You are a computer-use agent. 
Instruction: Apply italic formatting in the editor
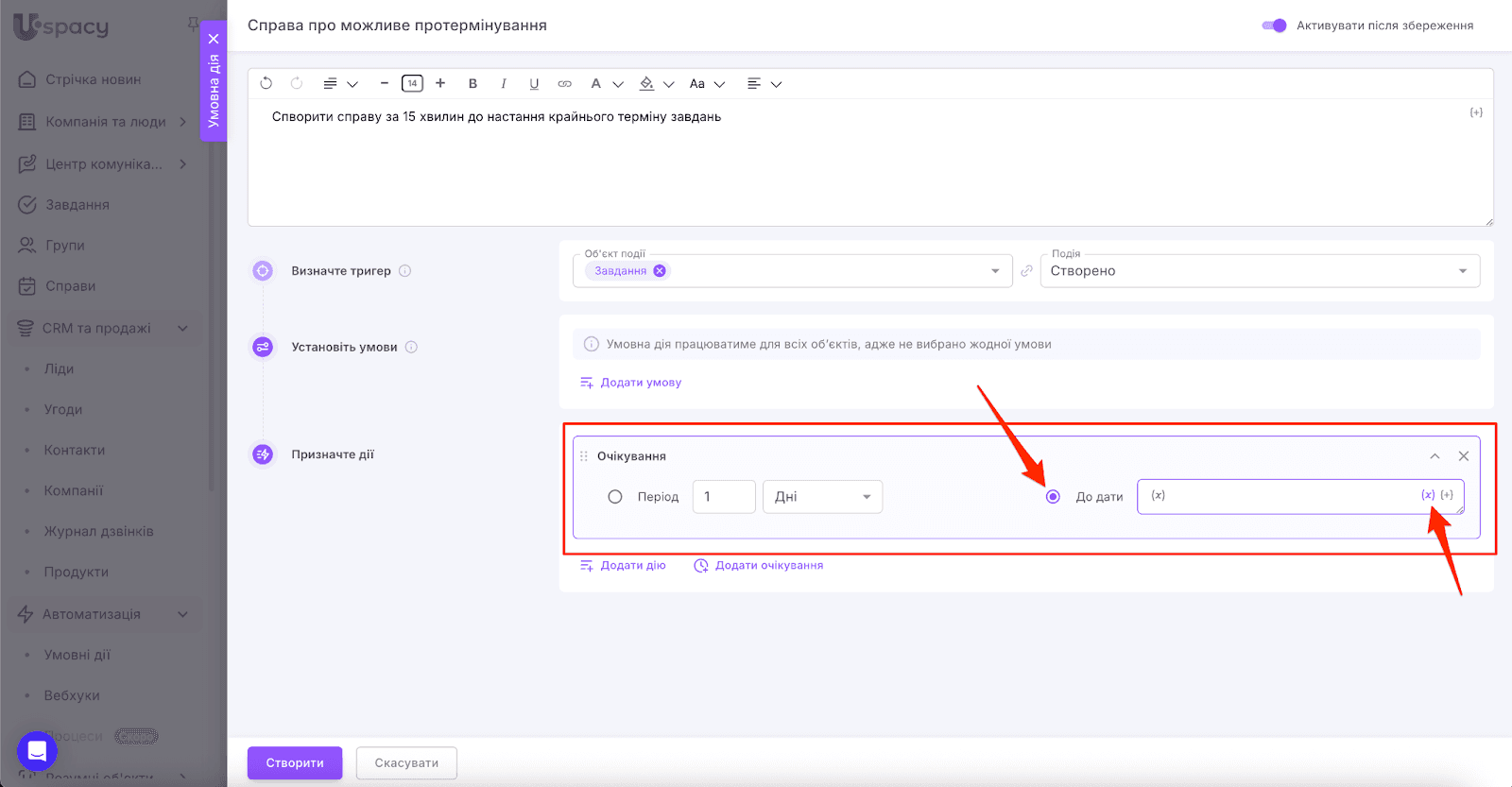[x=504, y=83]
